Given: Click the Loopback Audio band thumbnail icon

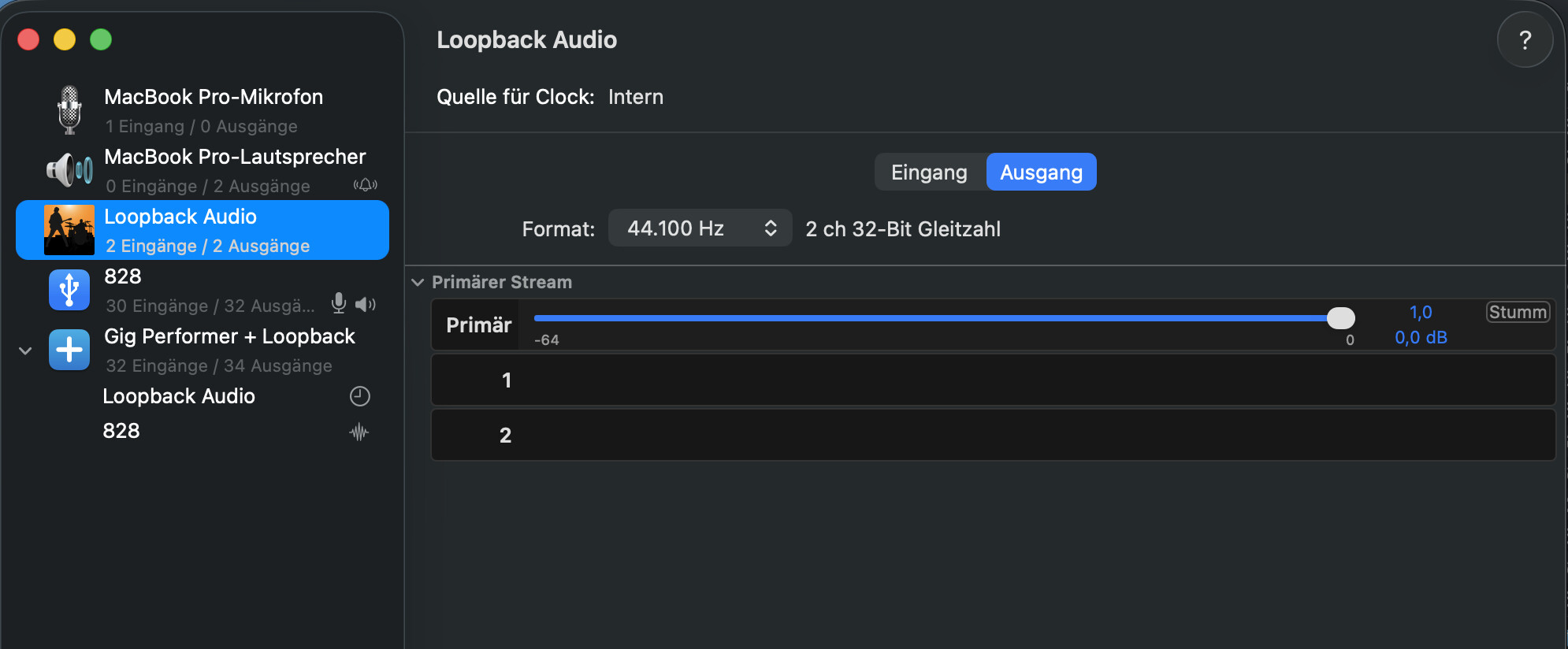Looking at the screenshot, I should tap(69, 229).
